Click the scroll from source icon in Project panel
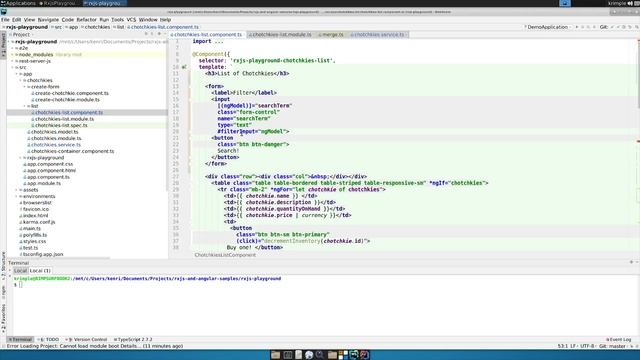 [146, 34]
